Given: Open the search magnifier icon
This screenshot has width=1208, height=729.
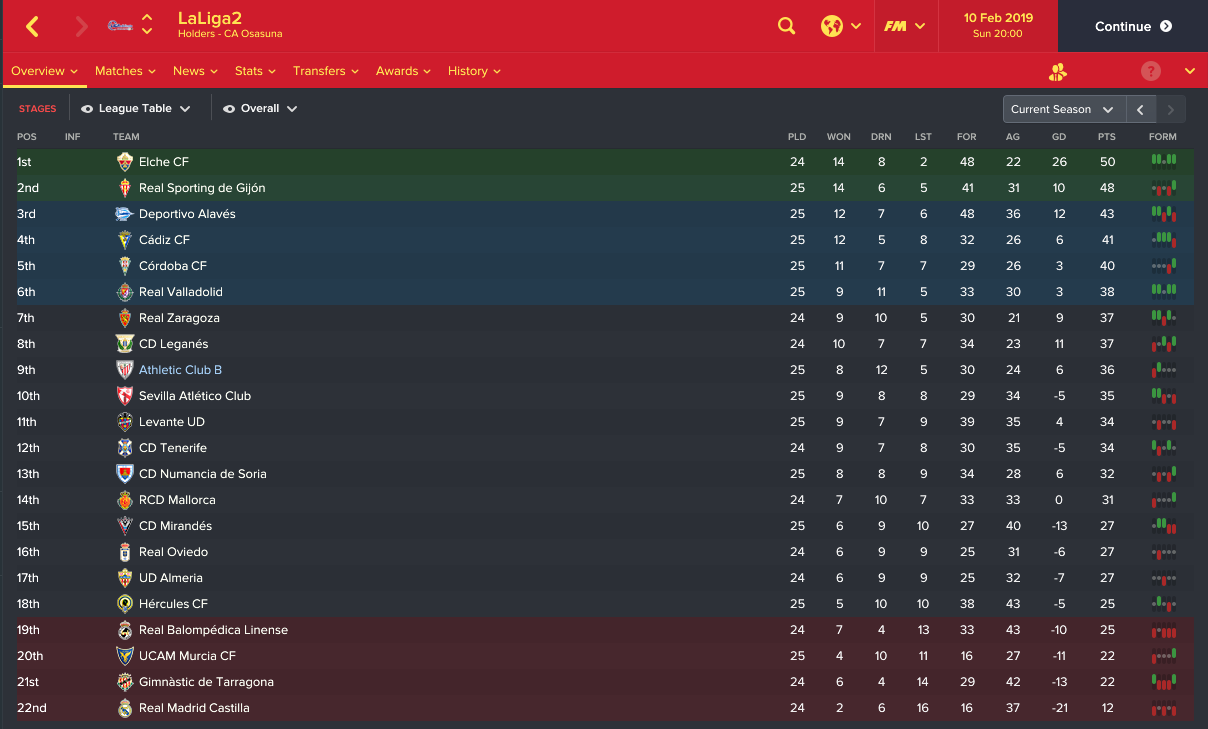Looking at the screenshot, I should tap(787, 27).
